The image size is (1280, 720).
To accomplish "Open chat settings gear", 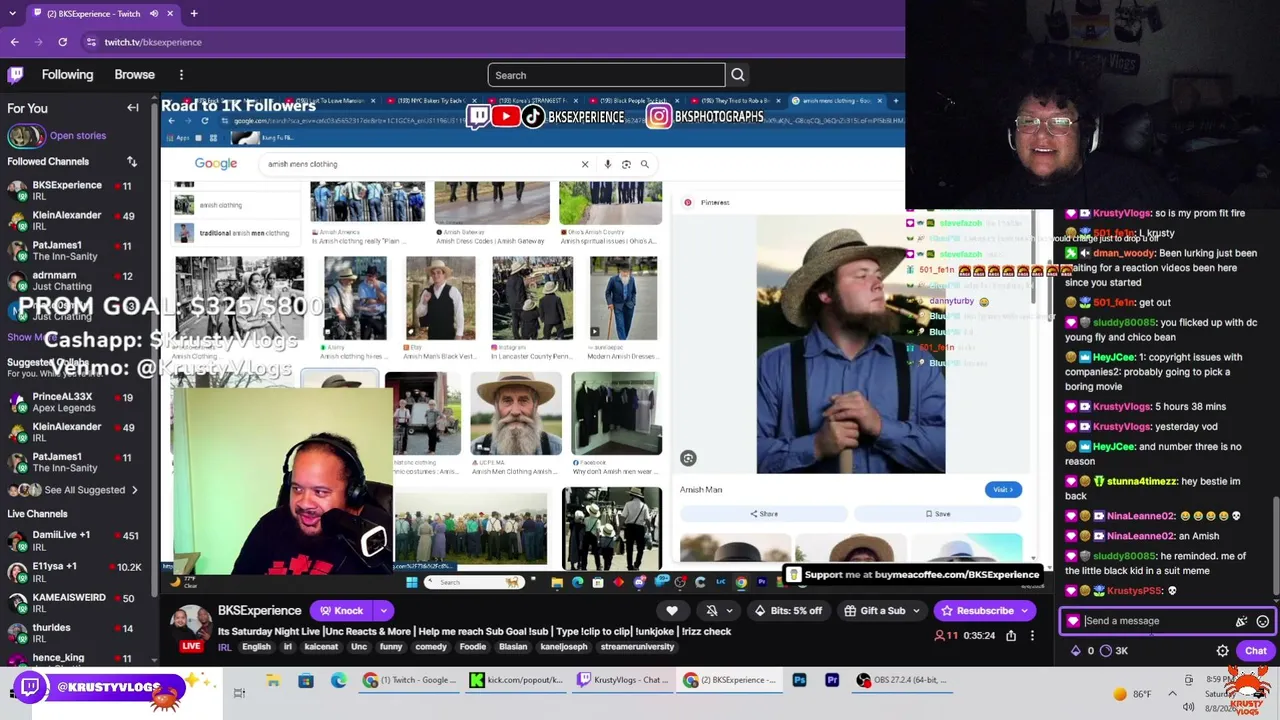I will point(1222,651).
